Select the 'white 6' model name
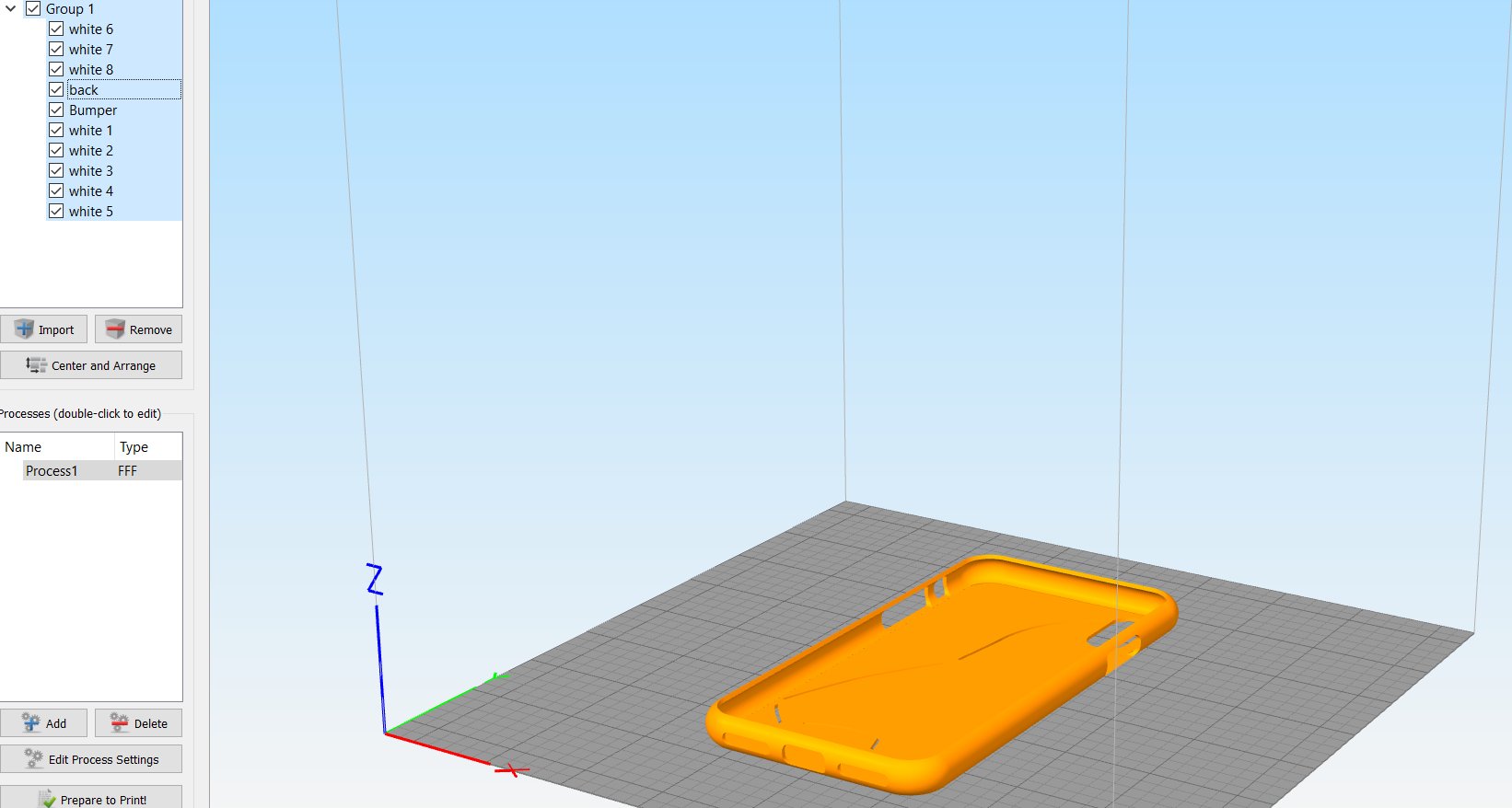 tap(91, 29)
